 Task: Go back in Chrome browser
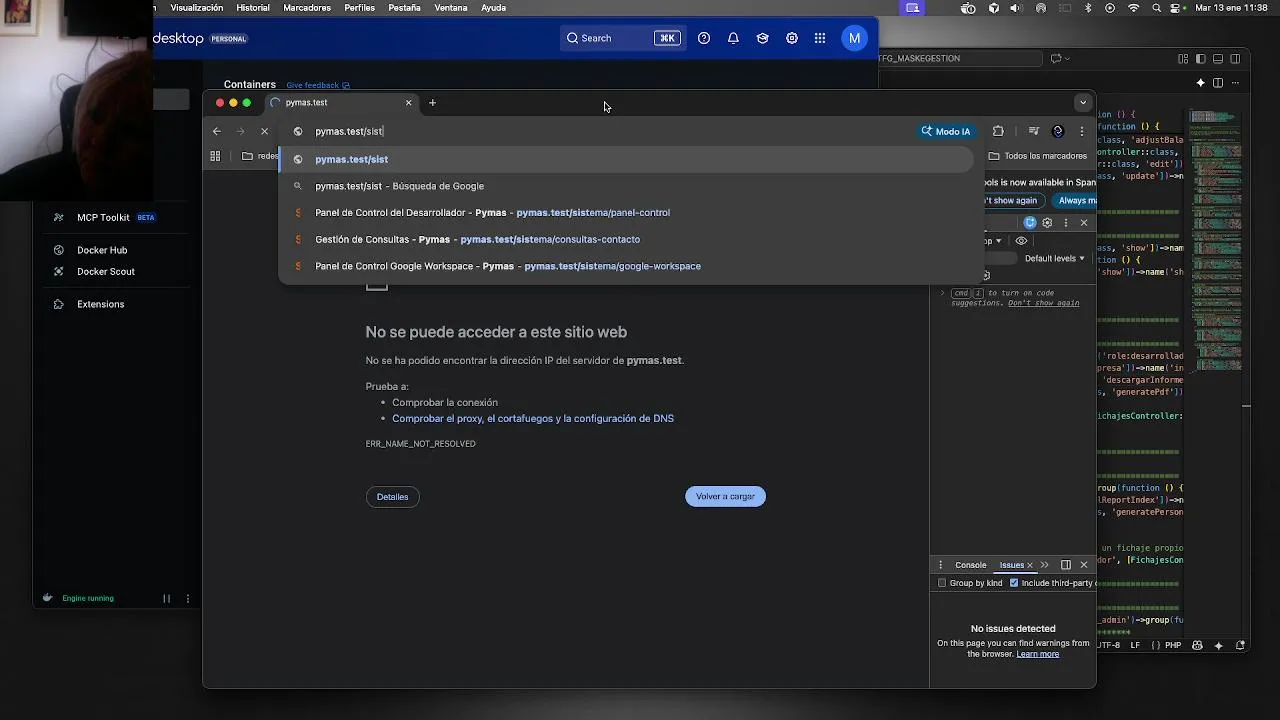coord(217,131)
